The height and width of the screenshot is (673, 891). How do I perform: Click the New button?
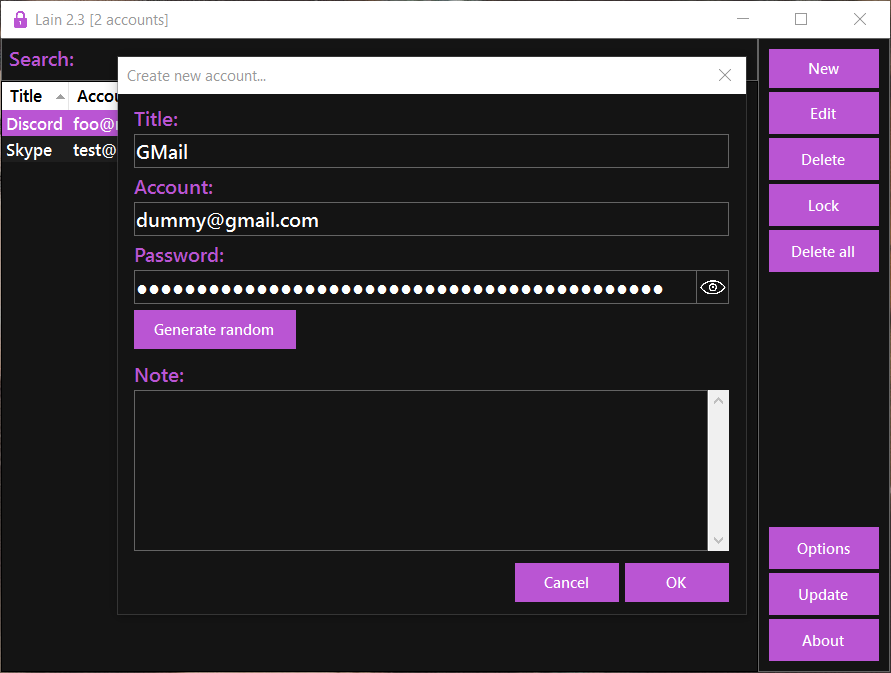point(823,68)
